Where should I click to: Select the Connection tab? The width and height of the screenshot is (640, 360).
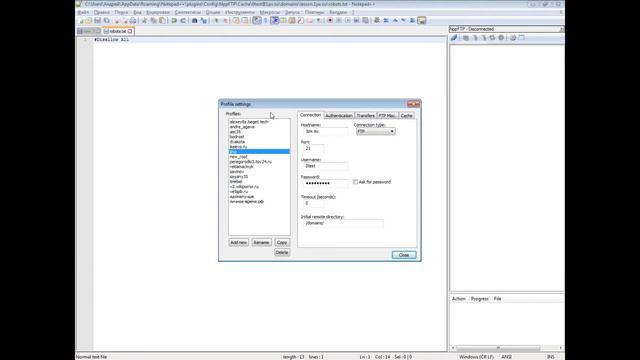pyautogui.click(x=311, y=115)
